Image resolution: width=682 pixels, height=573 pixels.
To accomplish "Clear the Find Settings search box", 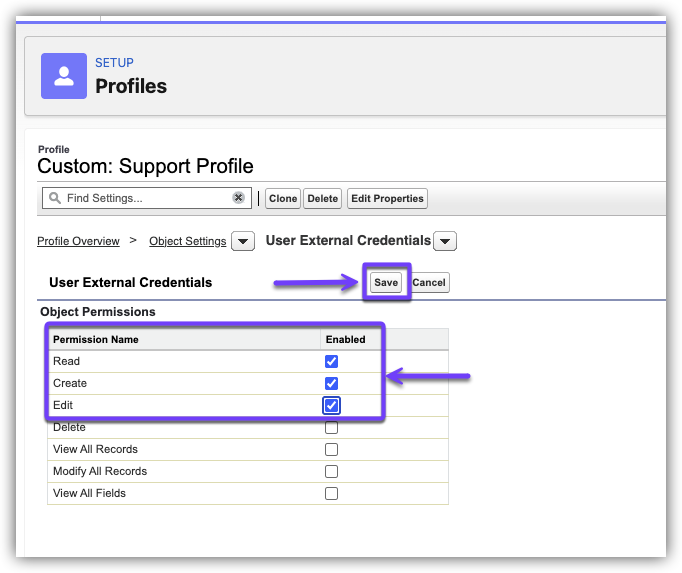I will click(x=238, y=198).
